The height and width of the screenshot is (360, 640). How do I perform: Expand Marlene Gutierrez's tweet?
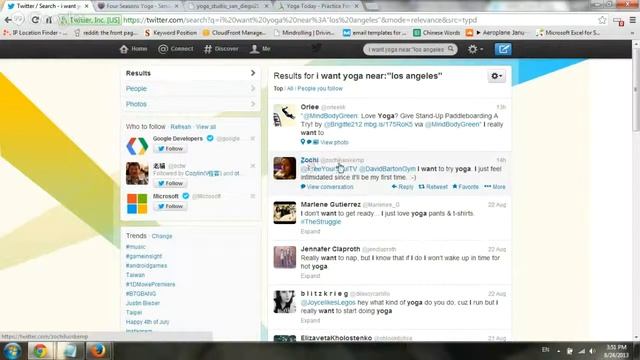310,231
